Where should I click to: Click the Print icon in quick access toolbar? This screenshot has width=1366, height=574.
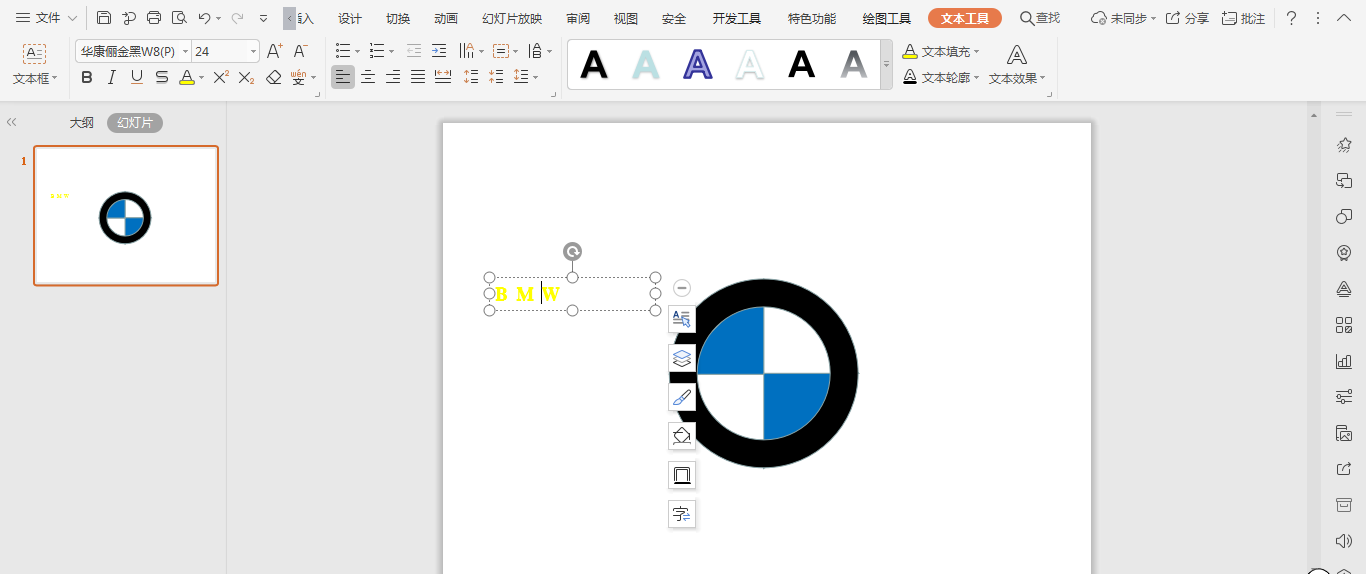154,18
